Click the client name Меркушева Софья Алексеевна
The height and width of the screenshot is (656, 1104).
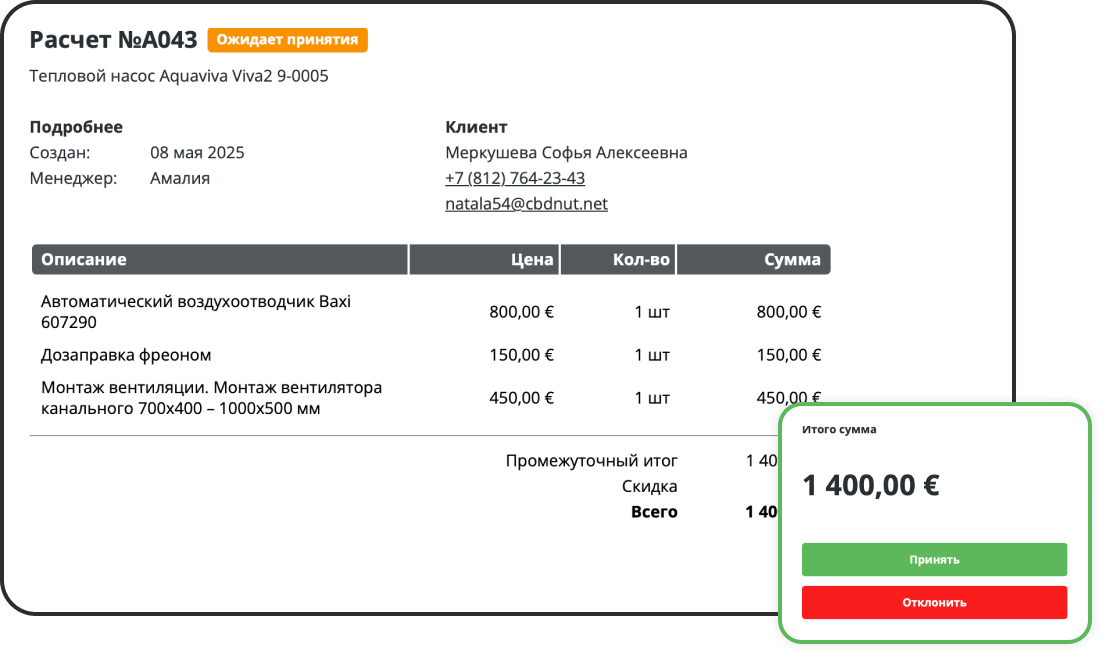[x=567, y=152]
